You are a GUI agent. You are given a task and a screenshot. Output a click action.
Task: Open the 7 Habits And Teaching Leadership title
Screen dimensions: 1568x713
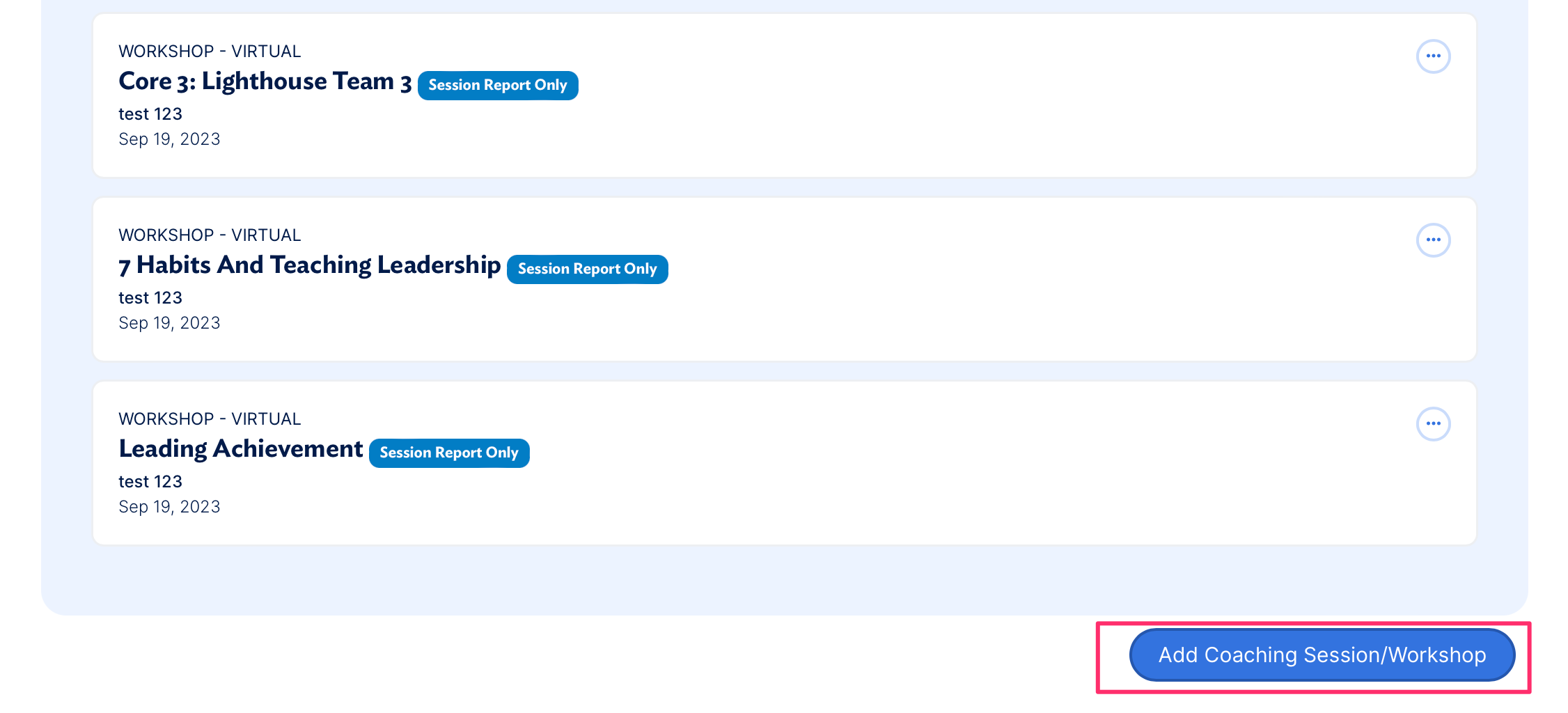pyautogui.click(x=309, y=265)
